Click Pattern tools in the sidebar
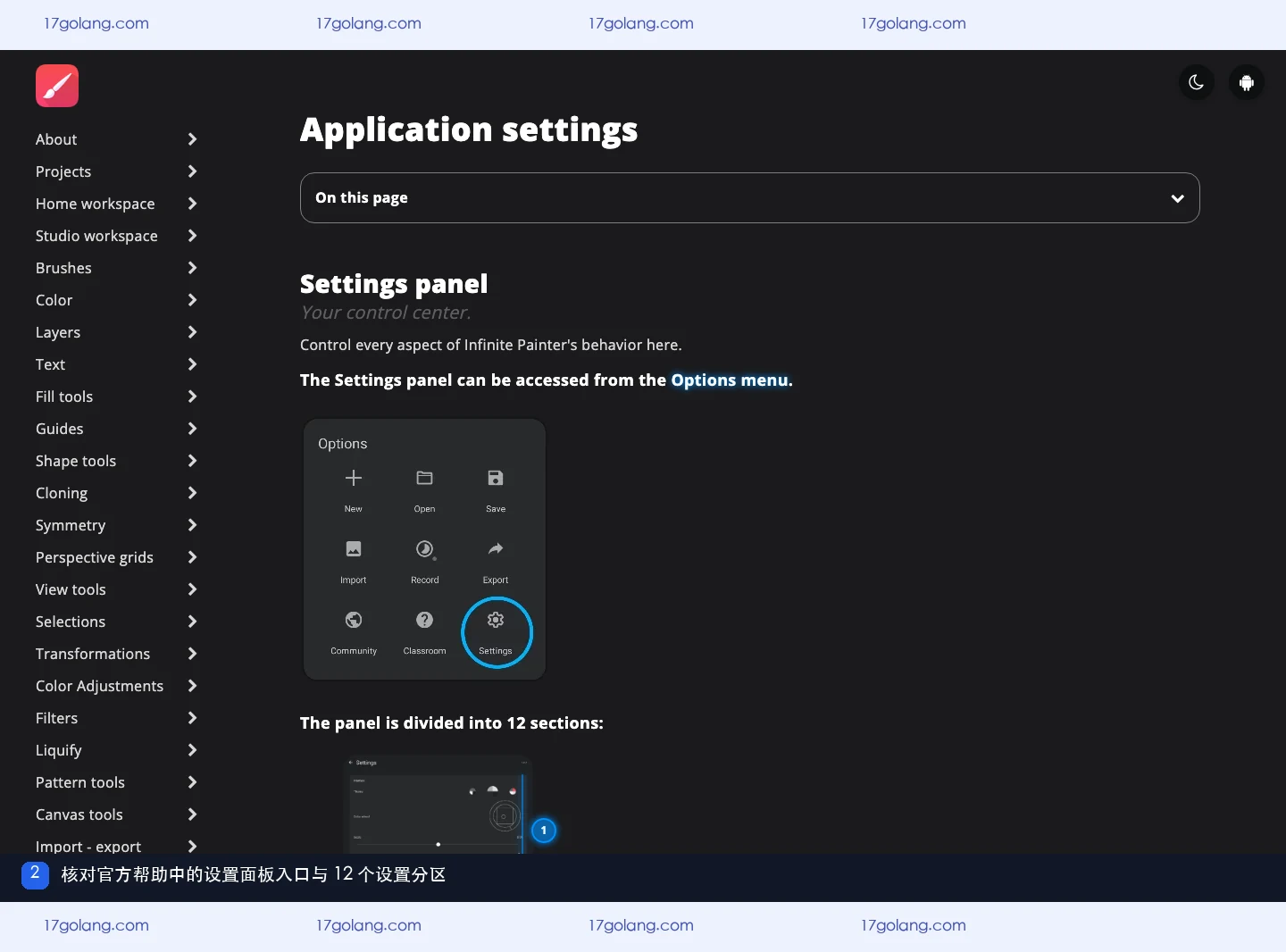 click(x=80, y=782)
